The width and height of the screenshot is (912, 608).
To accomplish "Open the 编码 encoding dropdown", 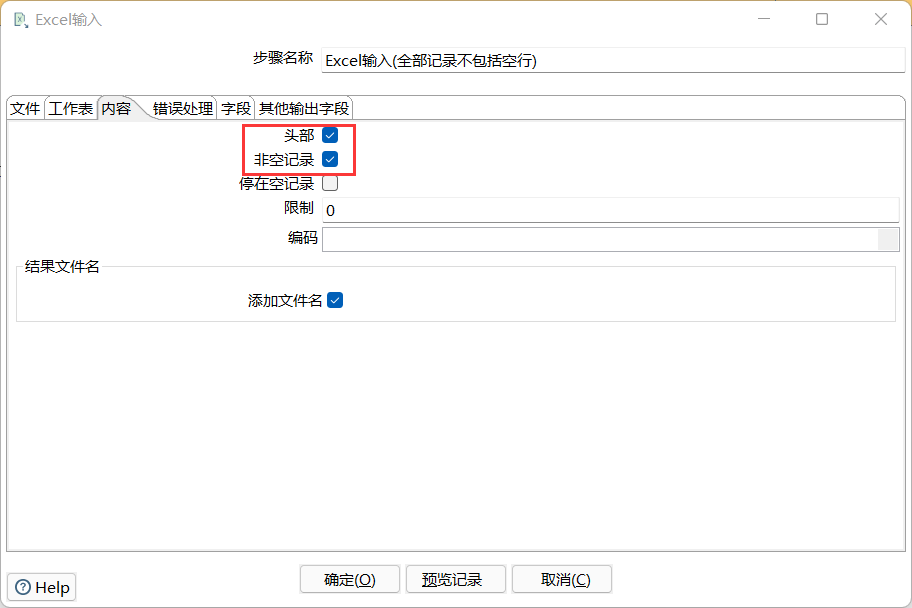I will tap(888, 238).
